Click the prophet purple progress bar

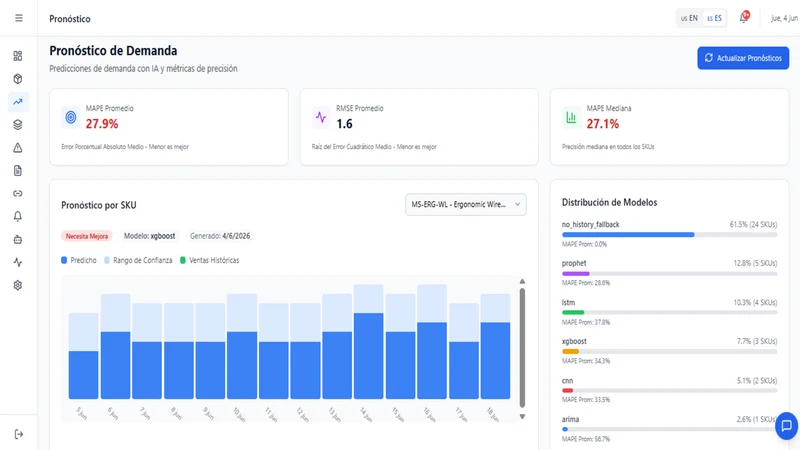click(669, 274)
